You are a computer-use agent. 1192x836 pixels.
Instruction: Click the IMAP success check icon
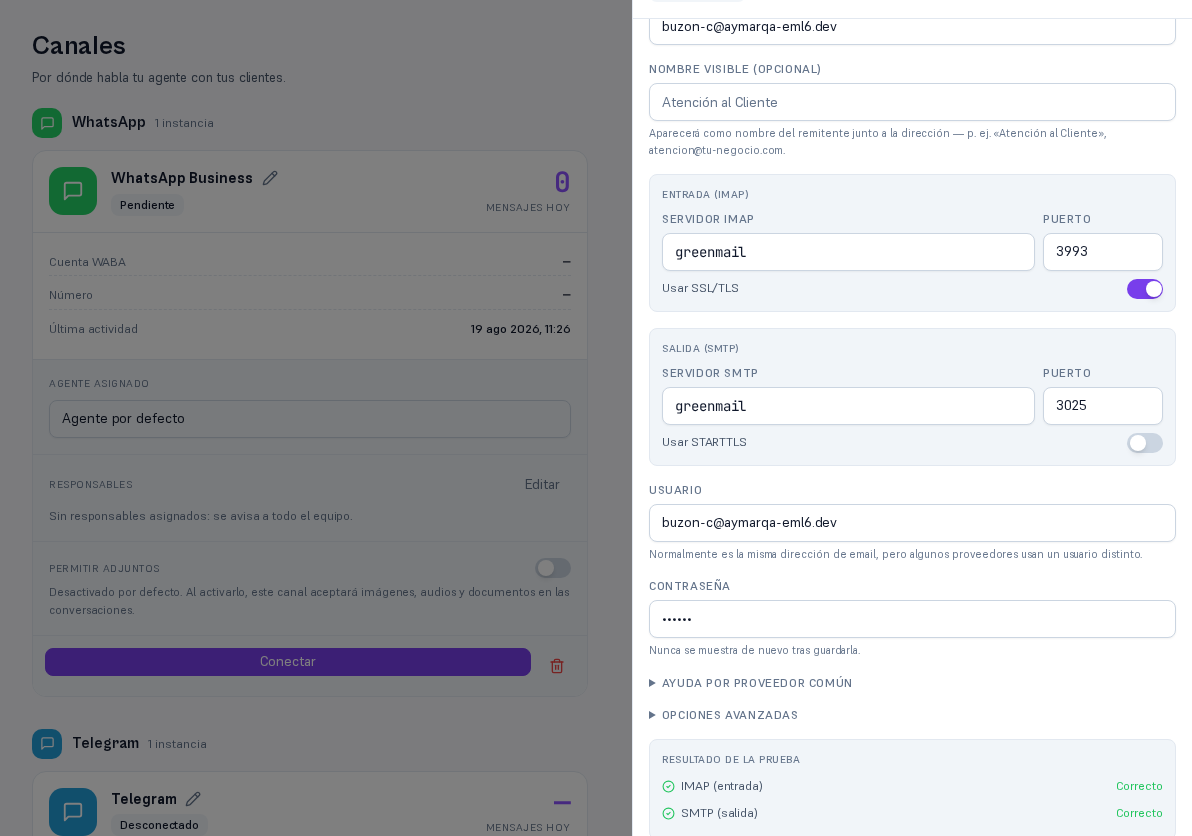click(x=668, y=787)
